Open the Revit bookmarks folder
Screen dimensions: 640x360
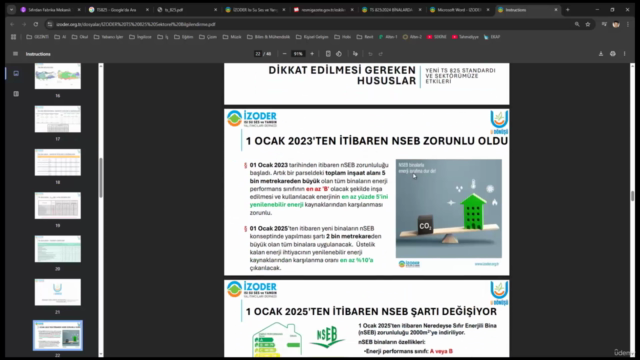click(x=365, y=37)
